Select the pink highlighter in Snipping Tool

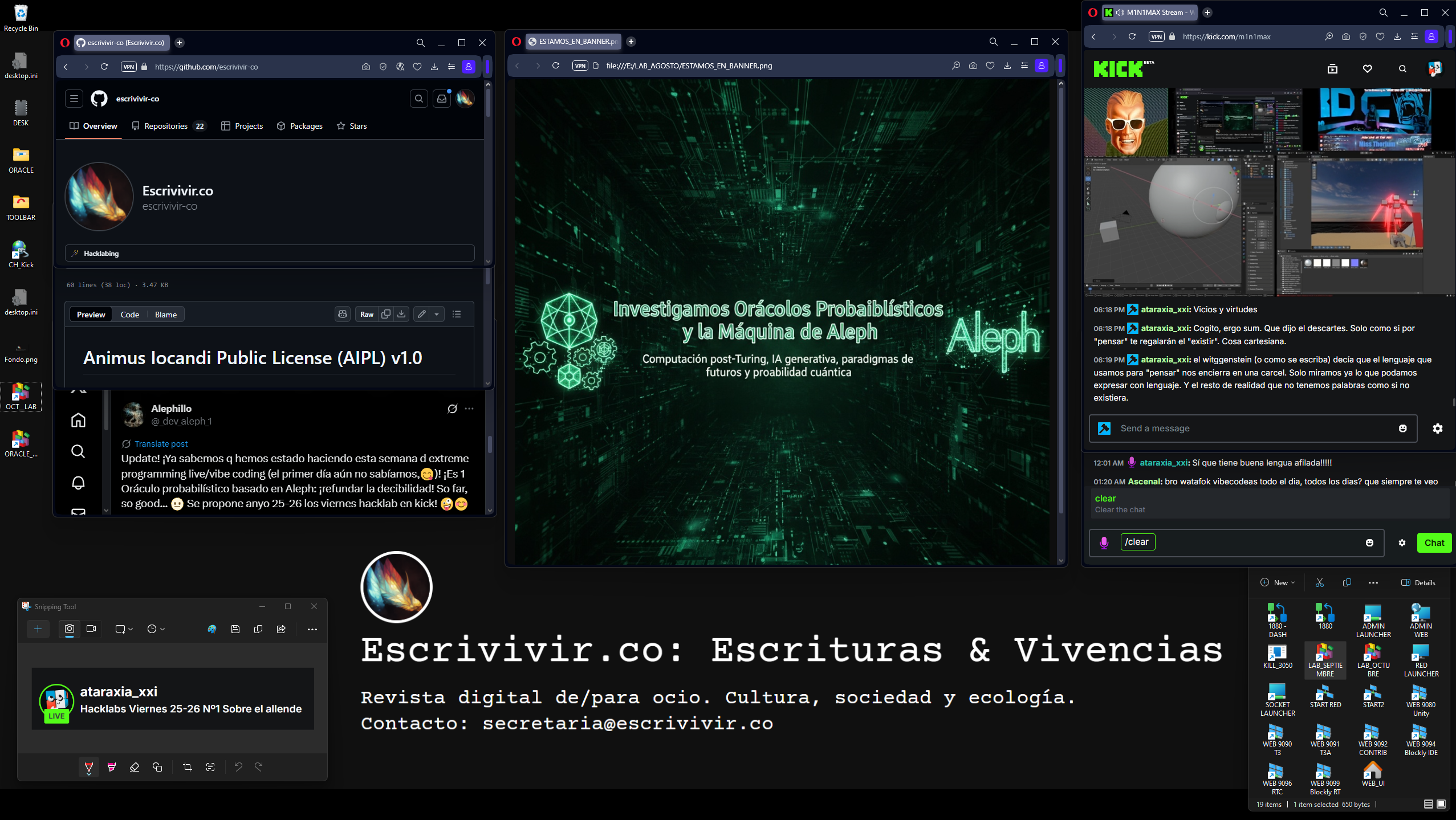112,767
